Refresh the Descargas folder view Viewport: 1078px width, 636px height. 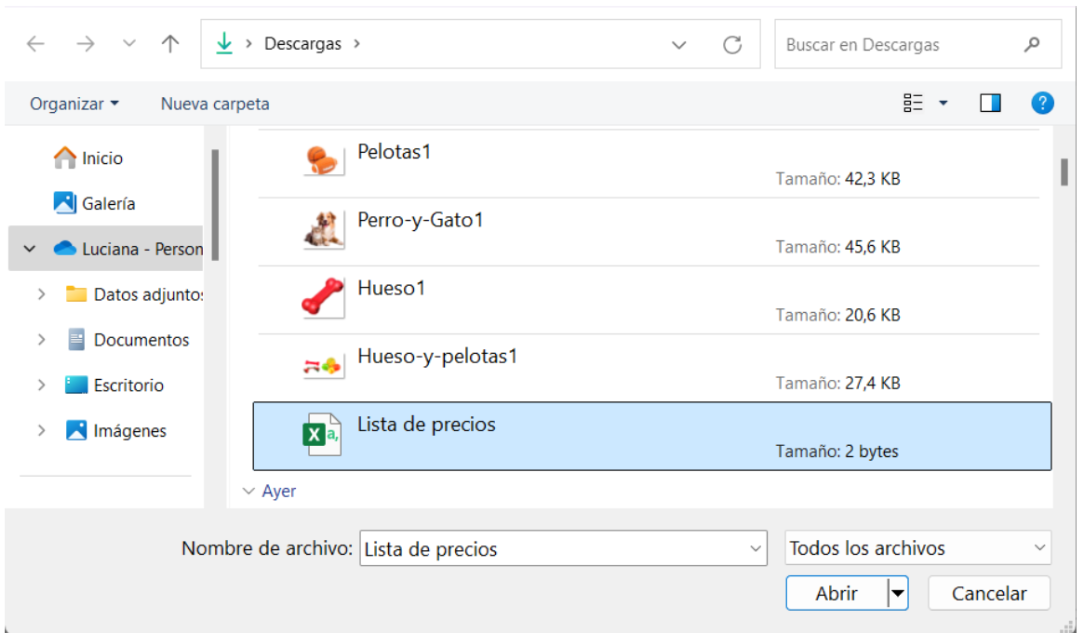tap(732, 45)
